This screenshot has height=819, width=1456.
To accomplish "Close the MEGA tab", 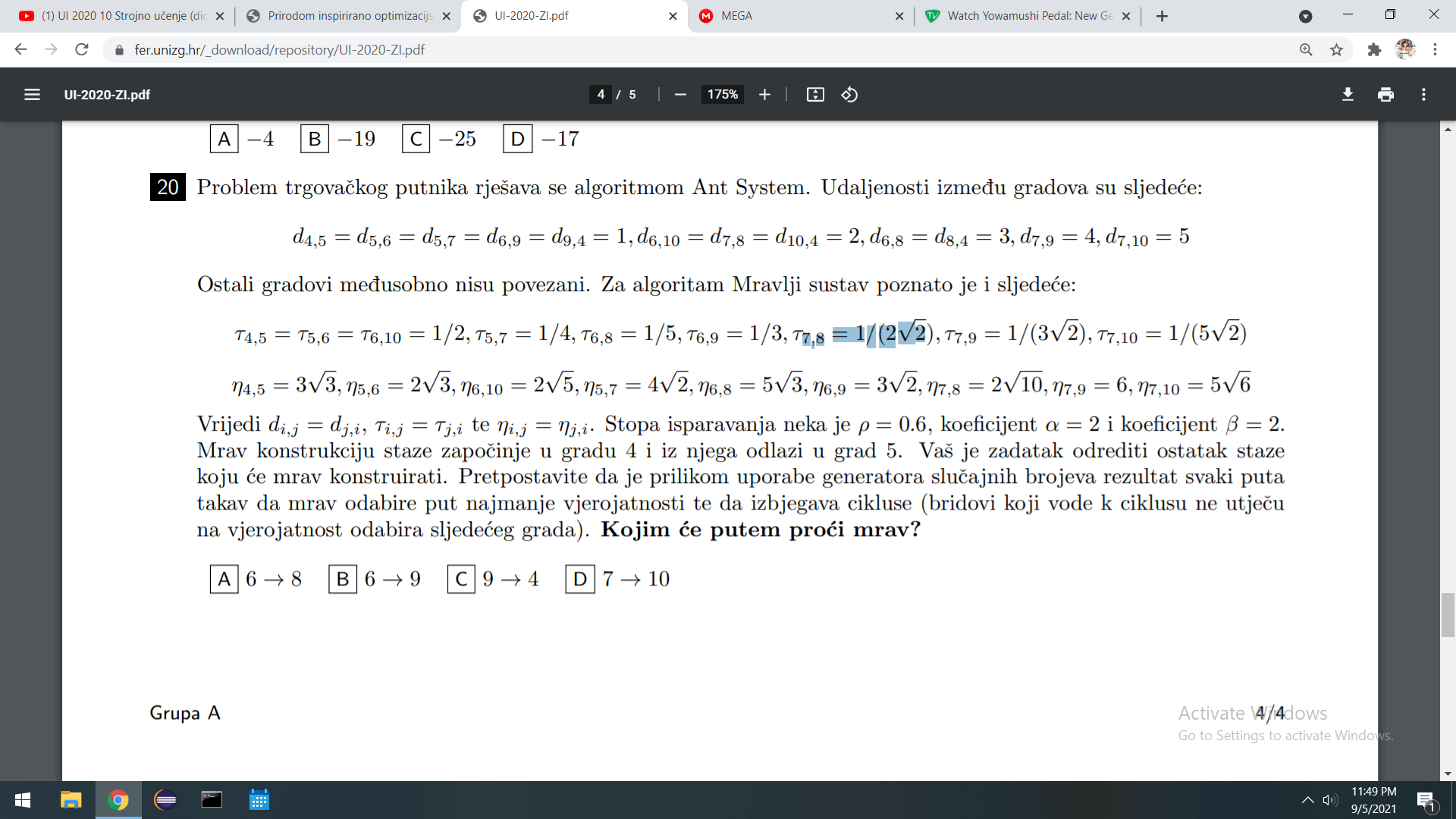I will coord(899,16).
